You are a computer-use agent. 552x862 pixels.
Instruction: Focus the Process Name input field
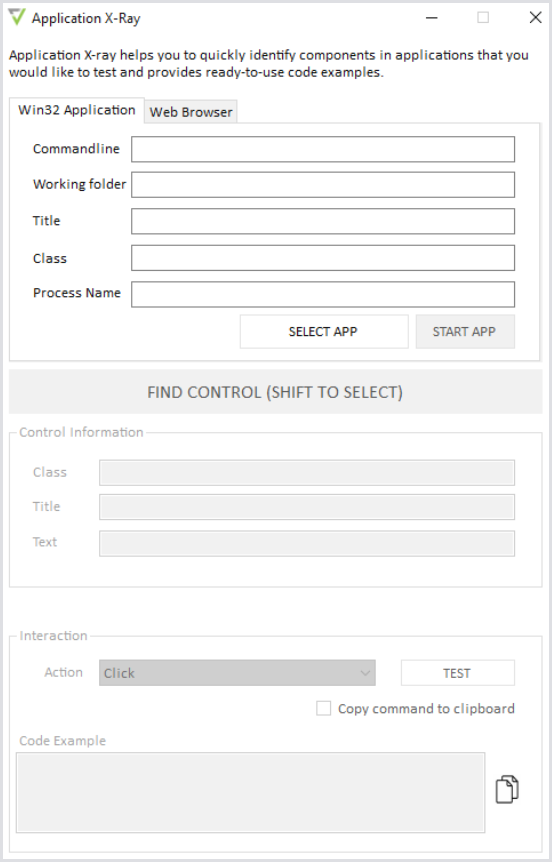(x=323, y=294)
